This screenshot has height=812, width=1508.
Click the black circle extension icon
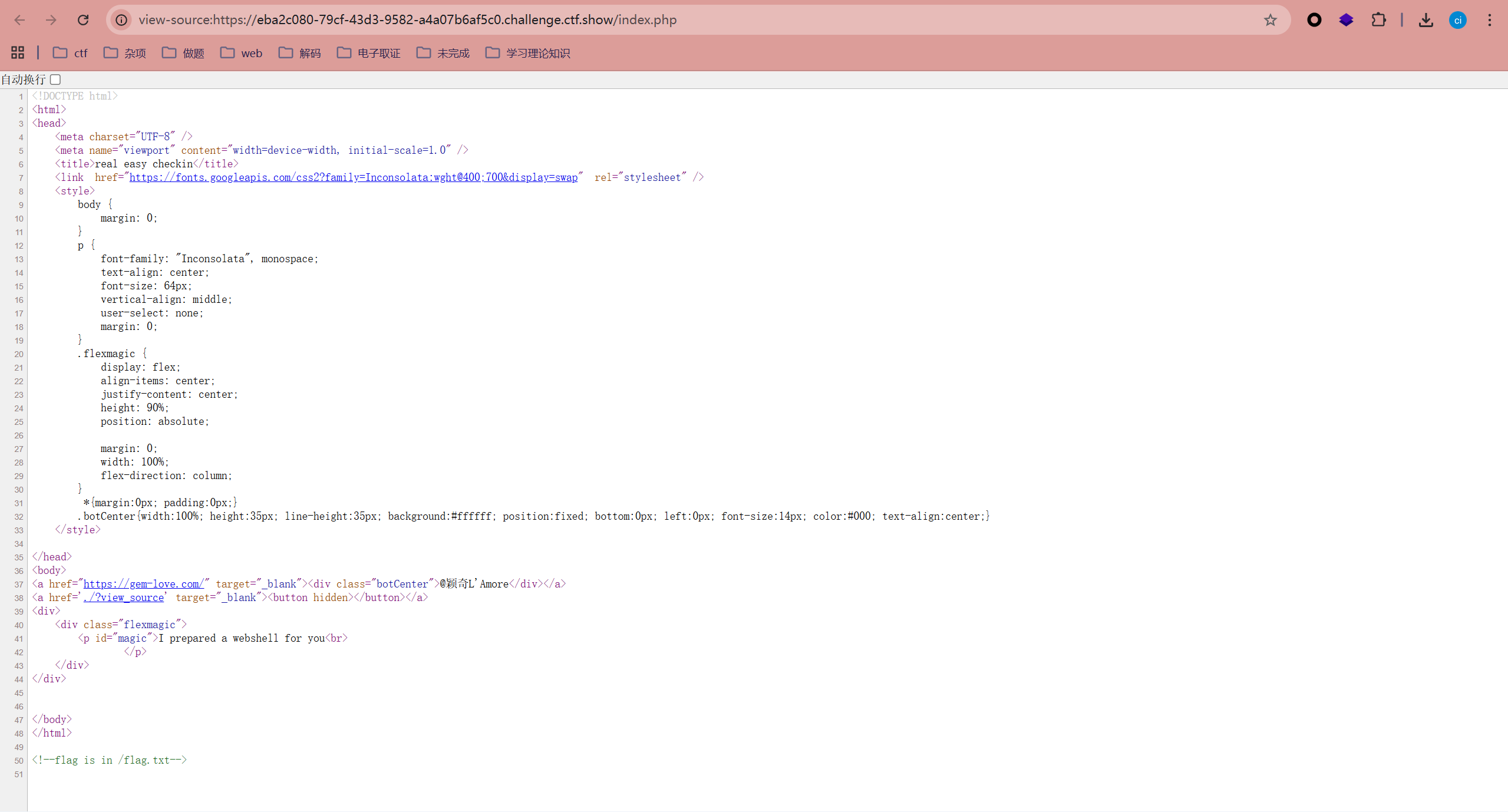pyautogui.click(x=1314, y=20)
